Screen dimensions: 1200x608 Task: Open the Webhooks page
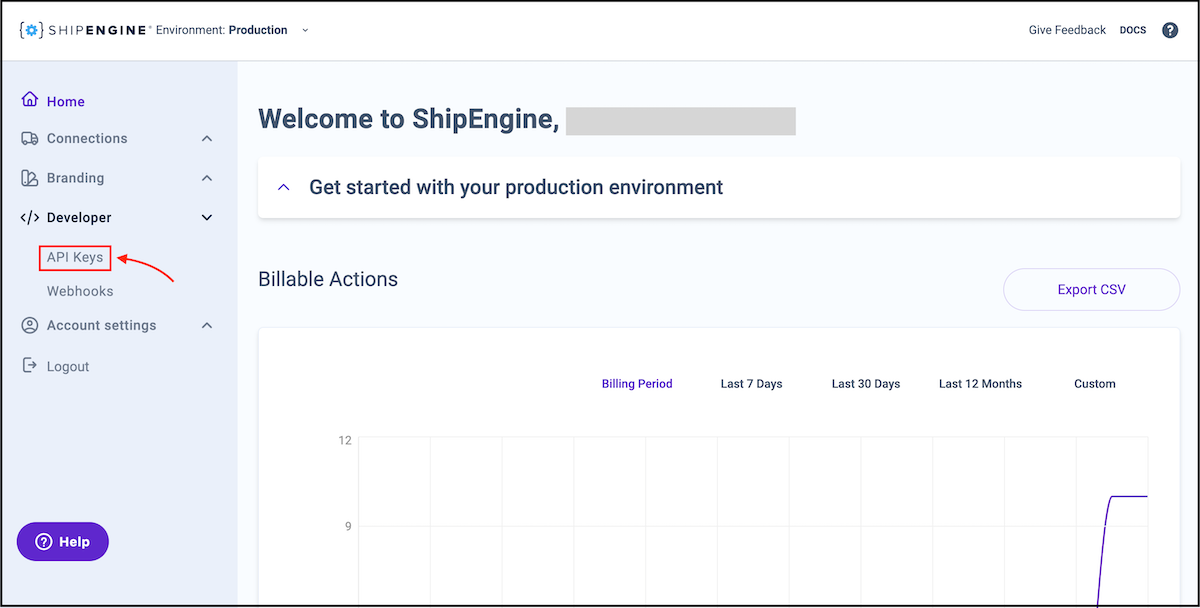point(80,291)
